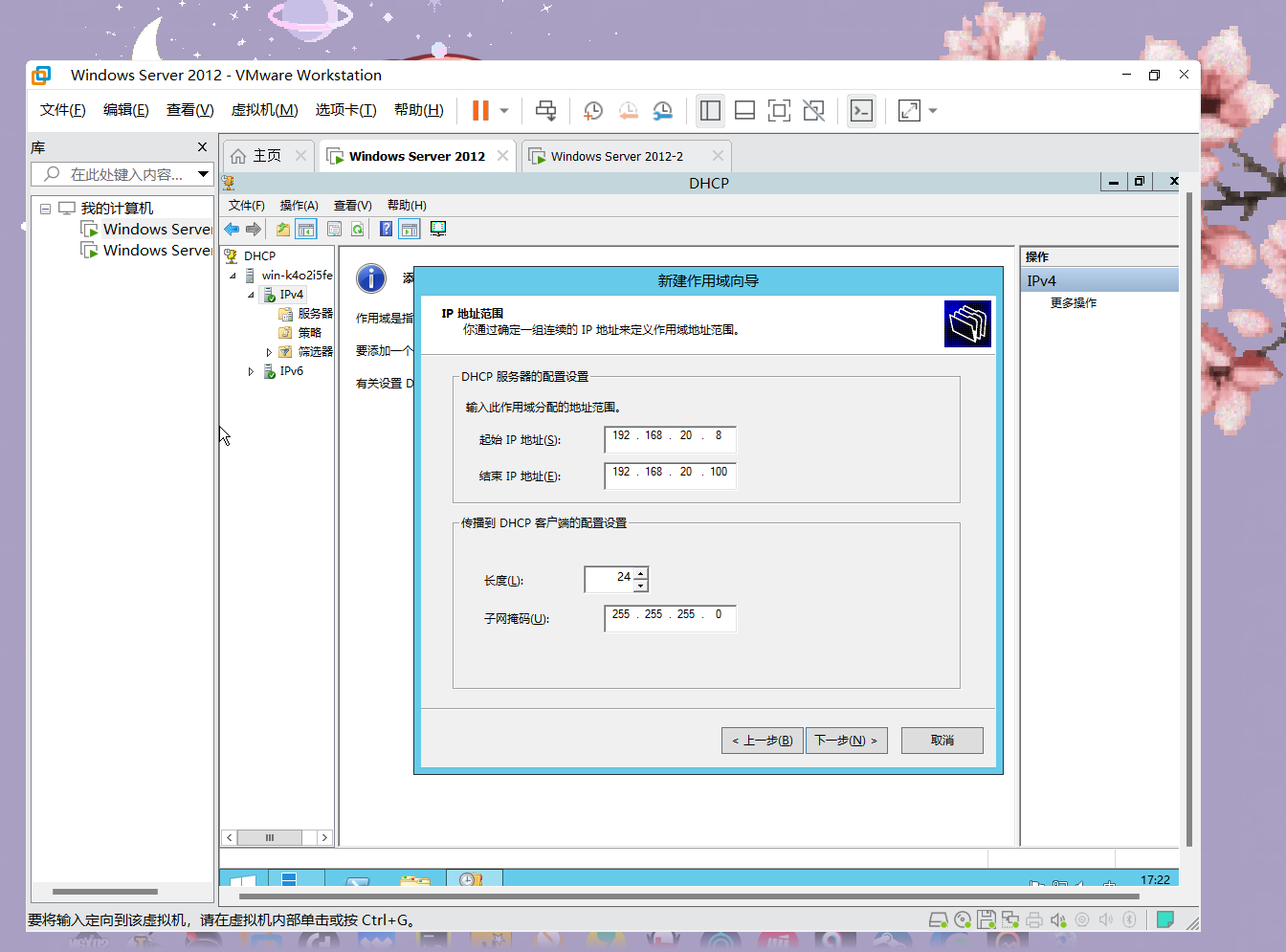Click the hard disk status icon

939,919
